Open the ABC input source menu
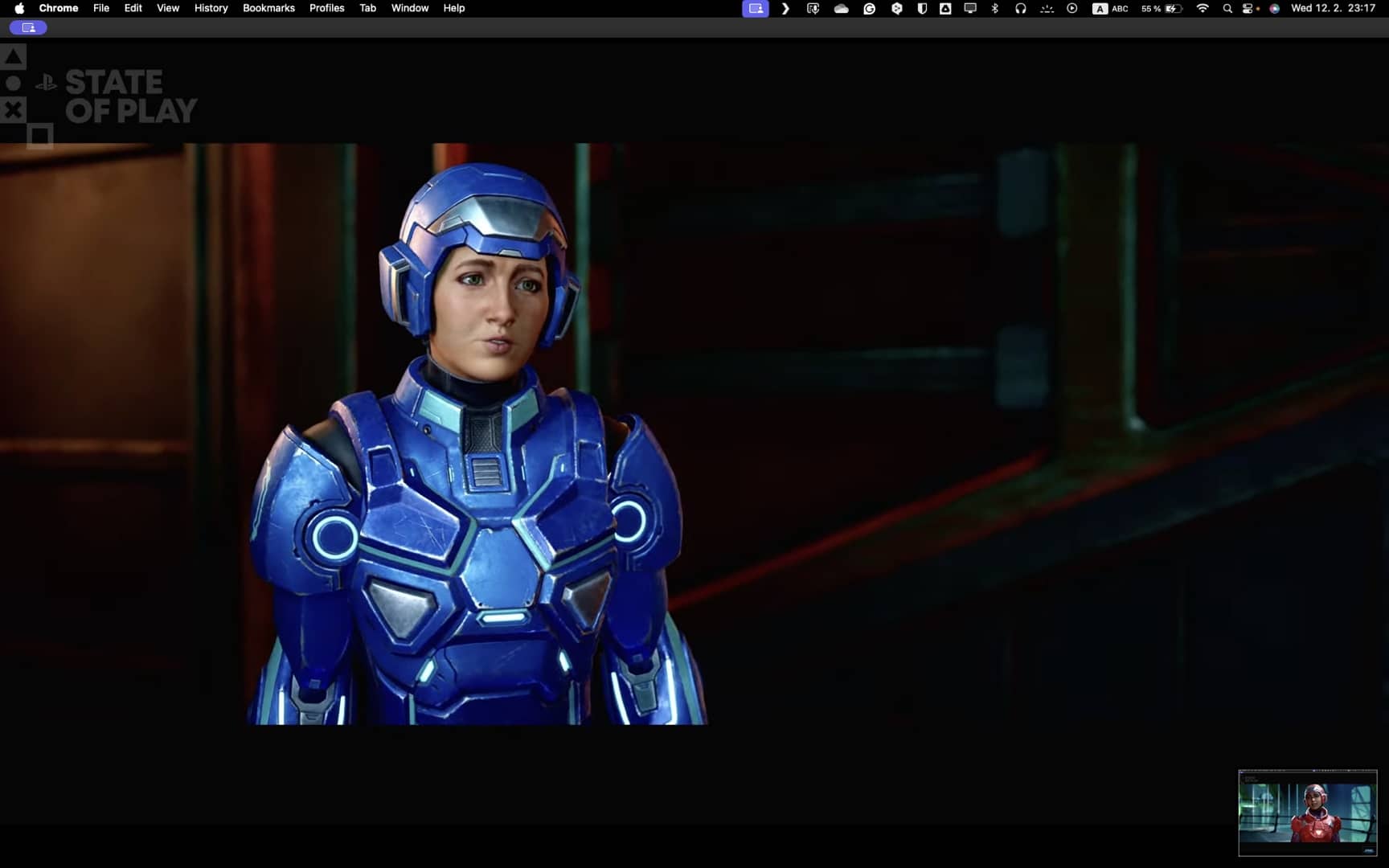Image resolution: width=1389 pixels, height=868 pixels. click(1110, 8)
